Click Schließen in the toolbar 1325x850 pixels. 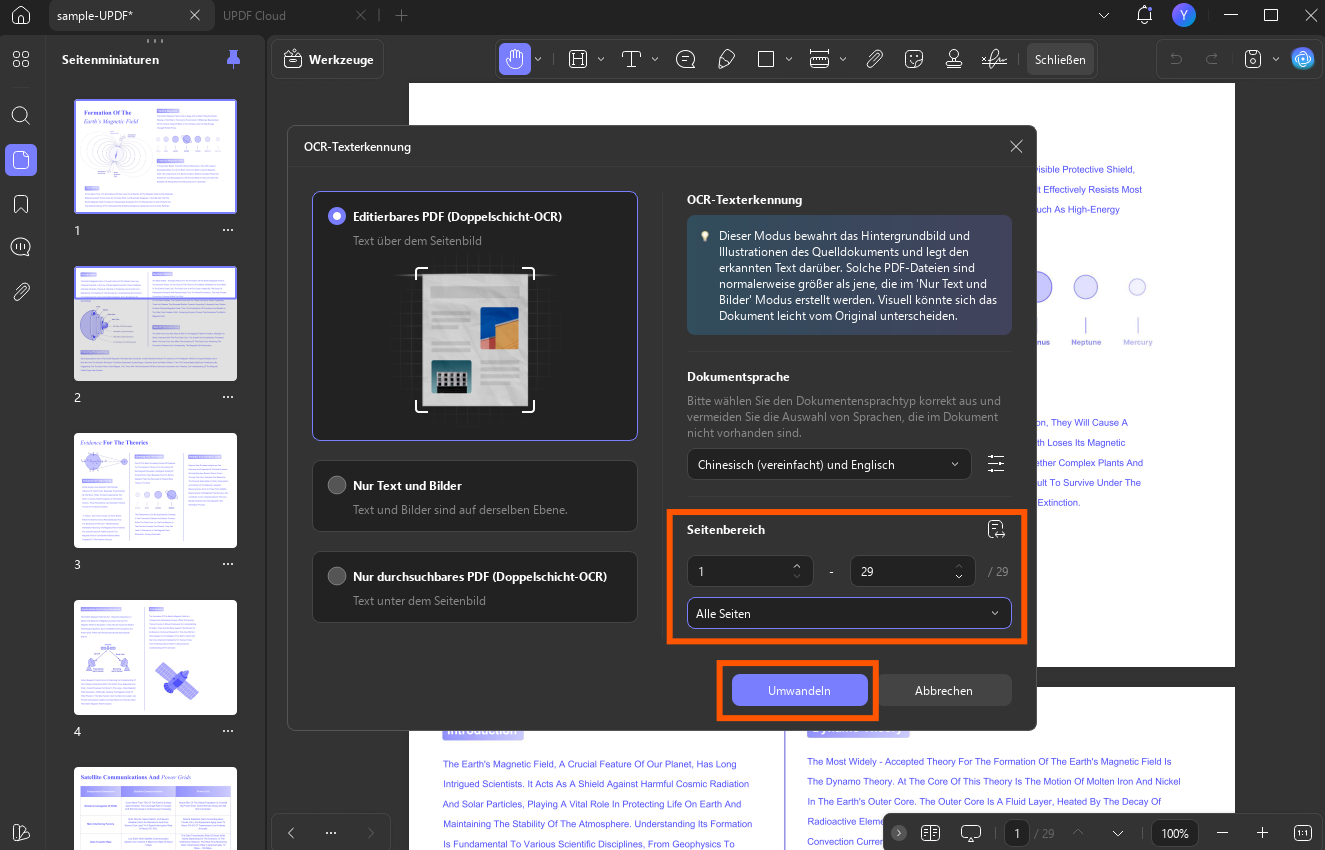1060,59
